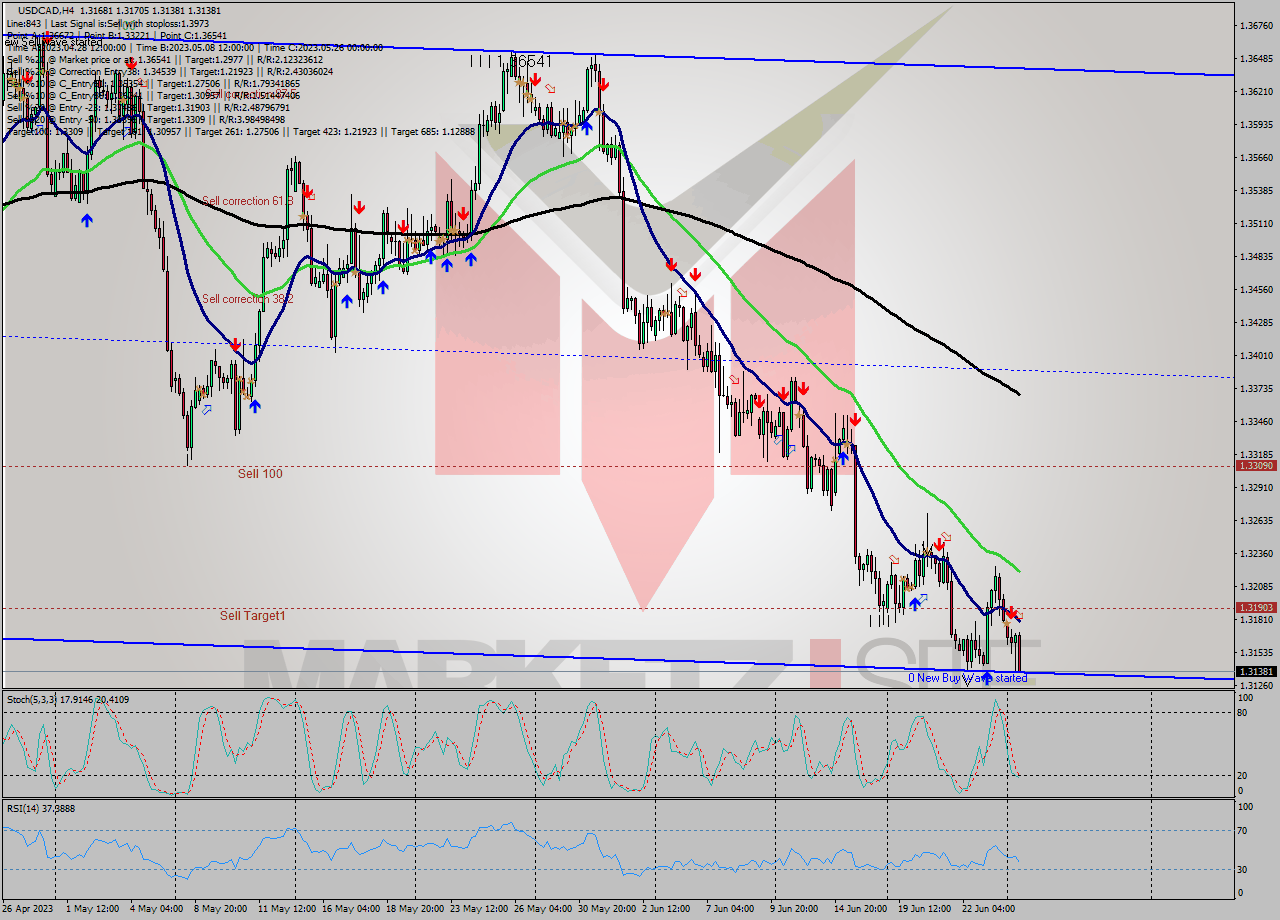Click the current price tag 1.31381
Image resolution: width=1280 pixels, height=920 pixels.
coord(1255,672)
